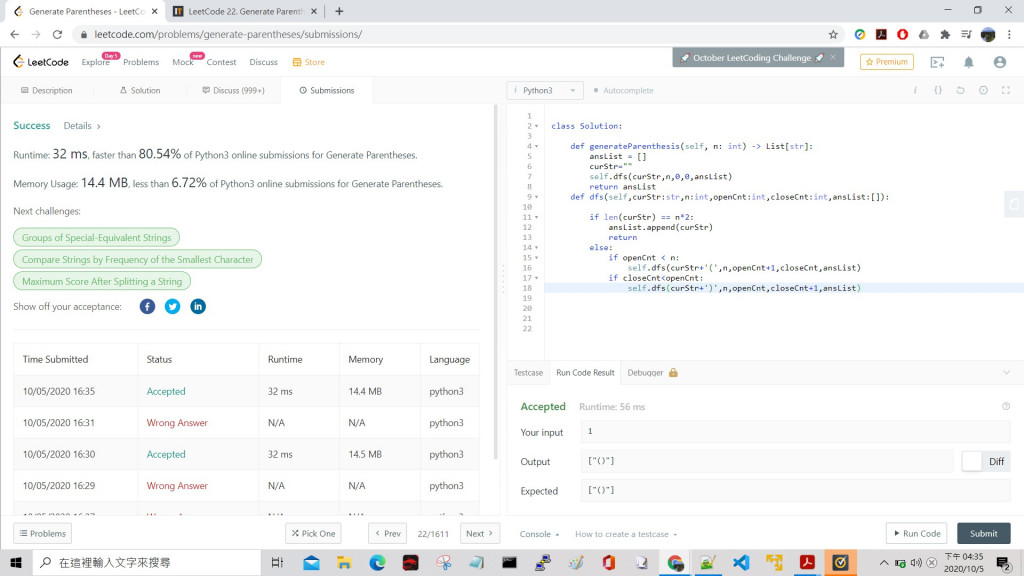Open Task View in taskbar
This screenshot has width=1024, height=576.
coord(277,562)
